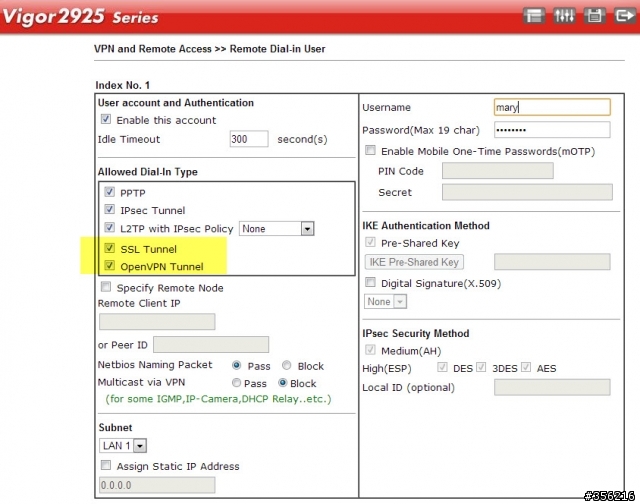Image resolution: width=640 pixels, height=504 pixels.
Task: Click the logout arrow icon in header
Action: point(624,16)
